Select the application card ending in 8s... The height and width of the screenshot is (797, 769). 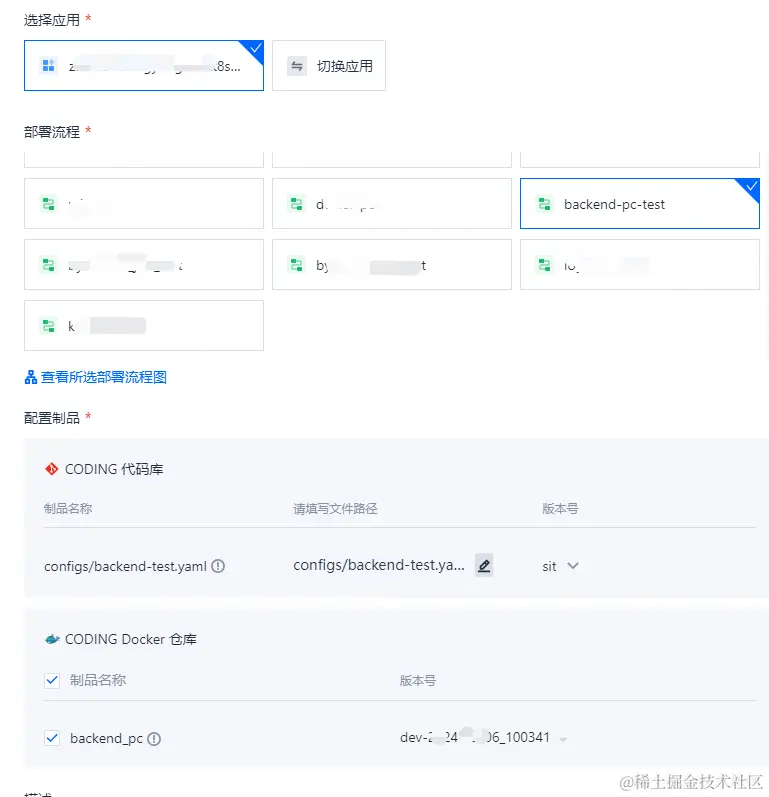144,66
